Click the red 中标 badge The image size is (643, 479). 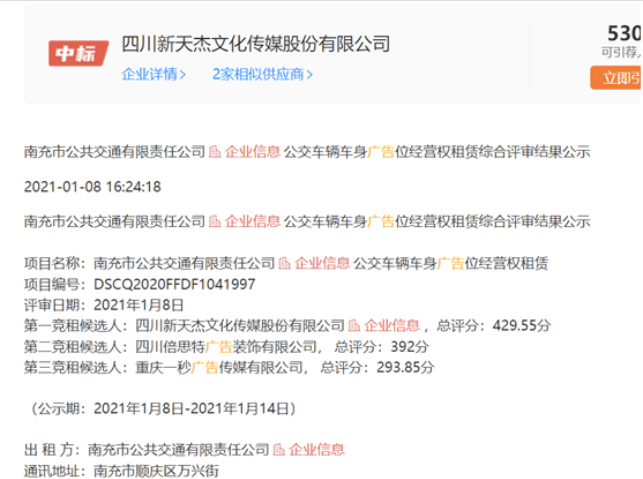(78, 53)
